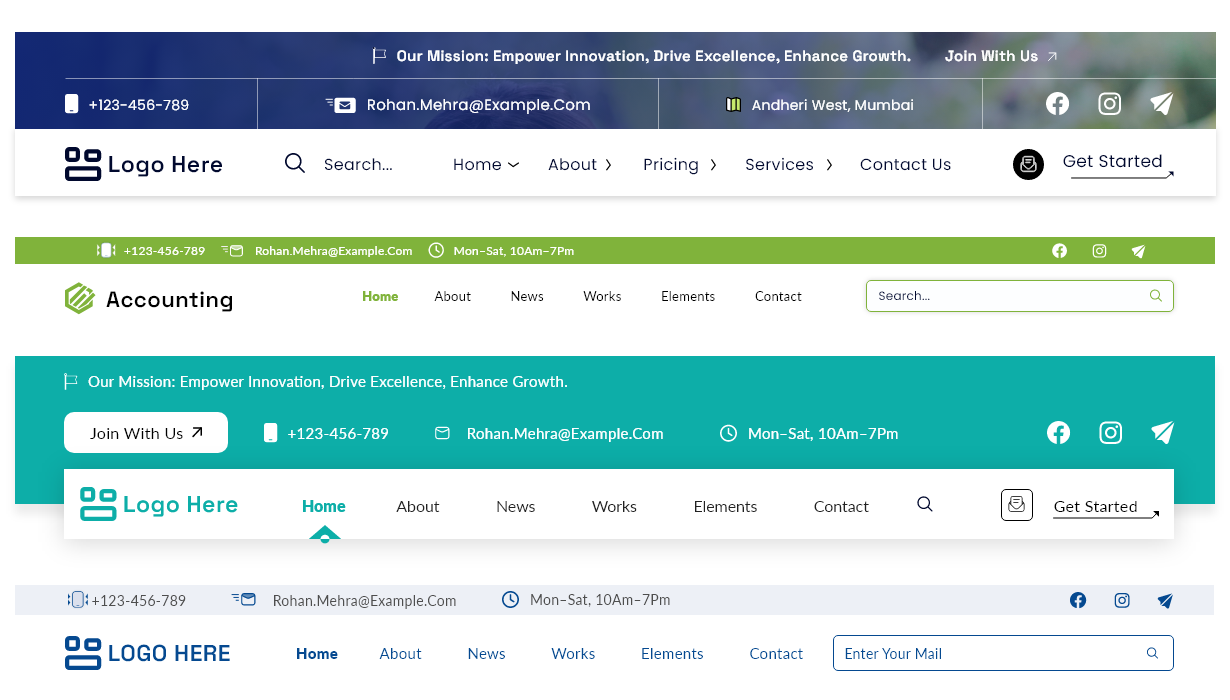This screenshot has height=700, width=1230.
Task: Click Facebook icon in the light blue bottom bar
Action: (x=1077, y=601)
